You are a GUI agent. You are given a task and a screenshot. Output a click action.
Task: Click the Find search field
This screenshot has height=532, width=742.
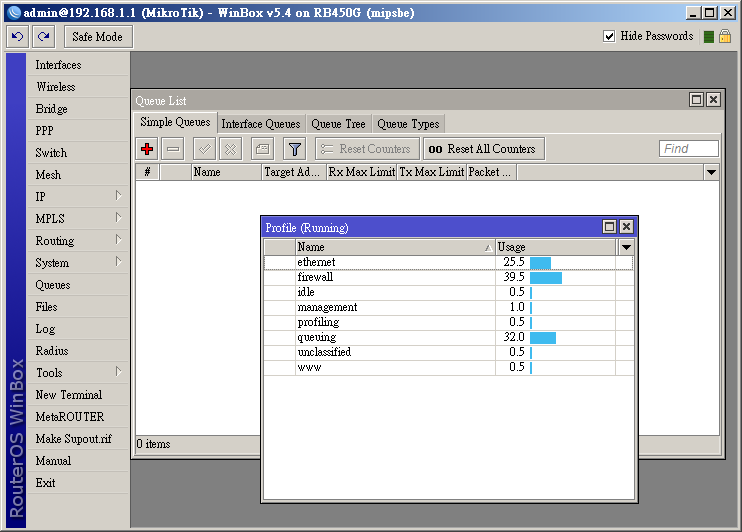[689, 149]
